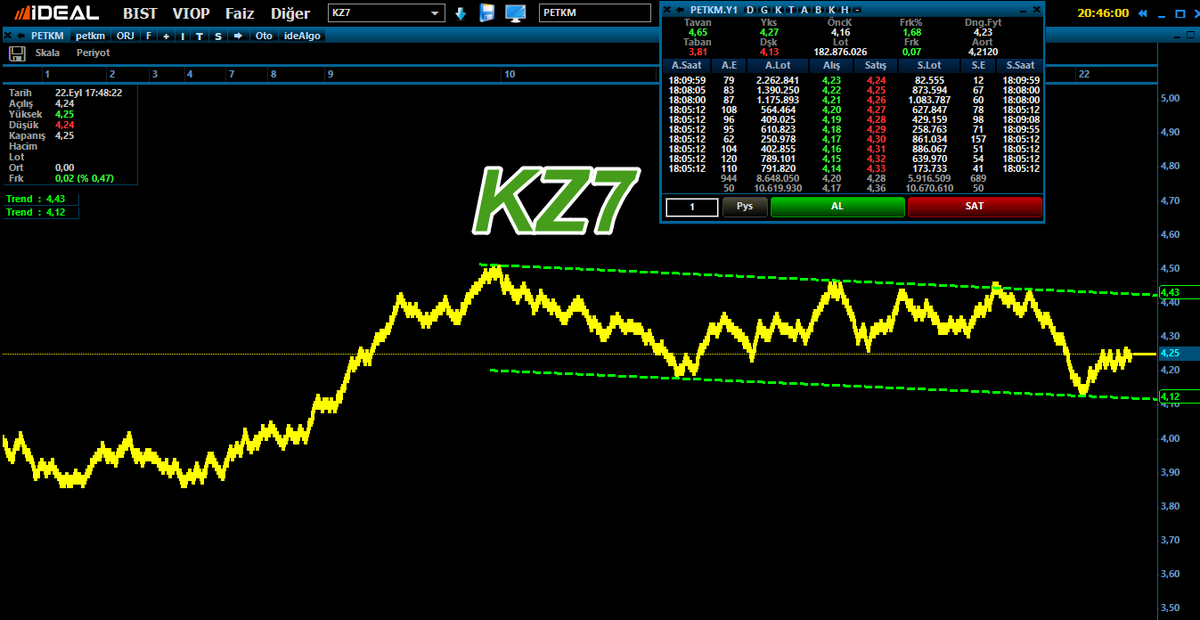Click the F button in chart toolbar
This screenshot has height=620, width=1200.
pos(149,35)
